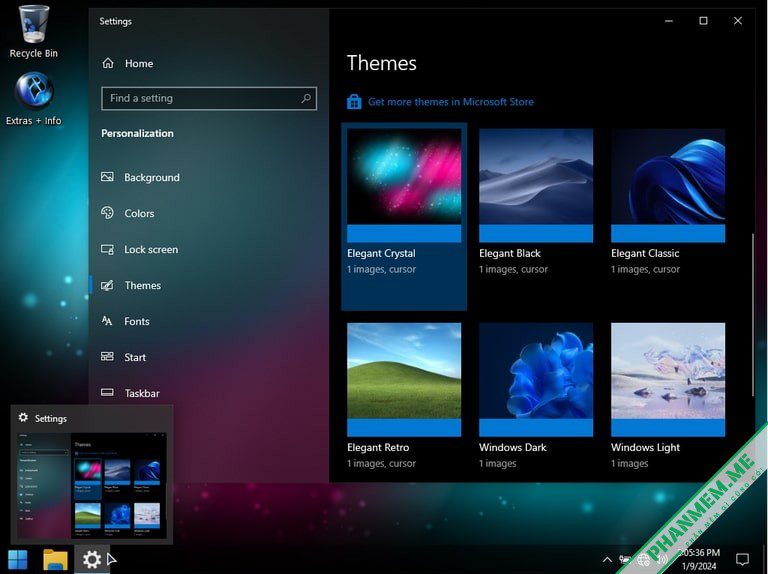Click the Microsoft Store bag icon
Screen dimensions: 768x574
(x=354, y=102)
